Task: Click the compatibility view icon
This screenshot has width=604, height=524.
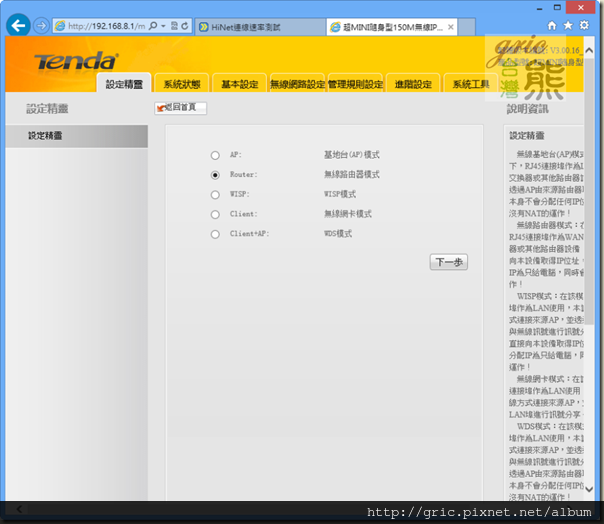Action: (174, 26)
